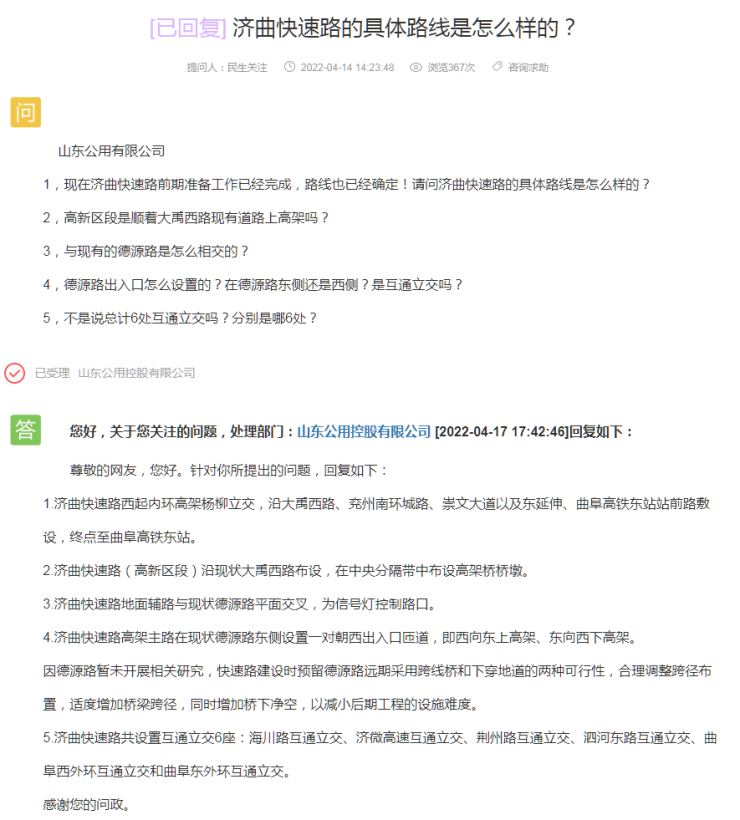Click the line 因德源路暂未开展相关研究
This screenshot has width=740, height=820.
point(377,671)
